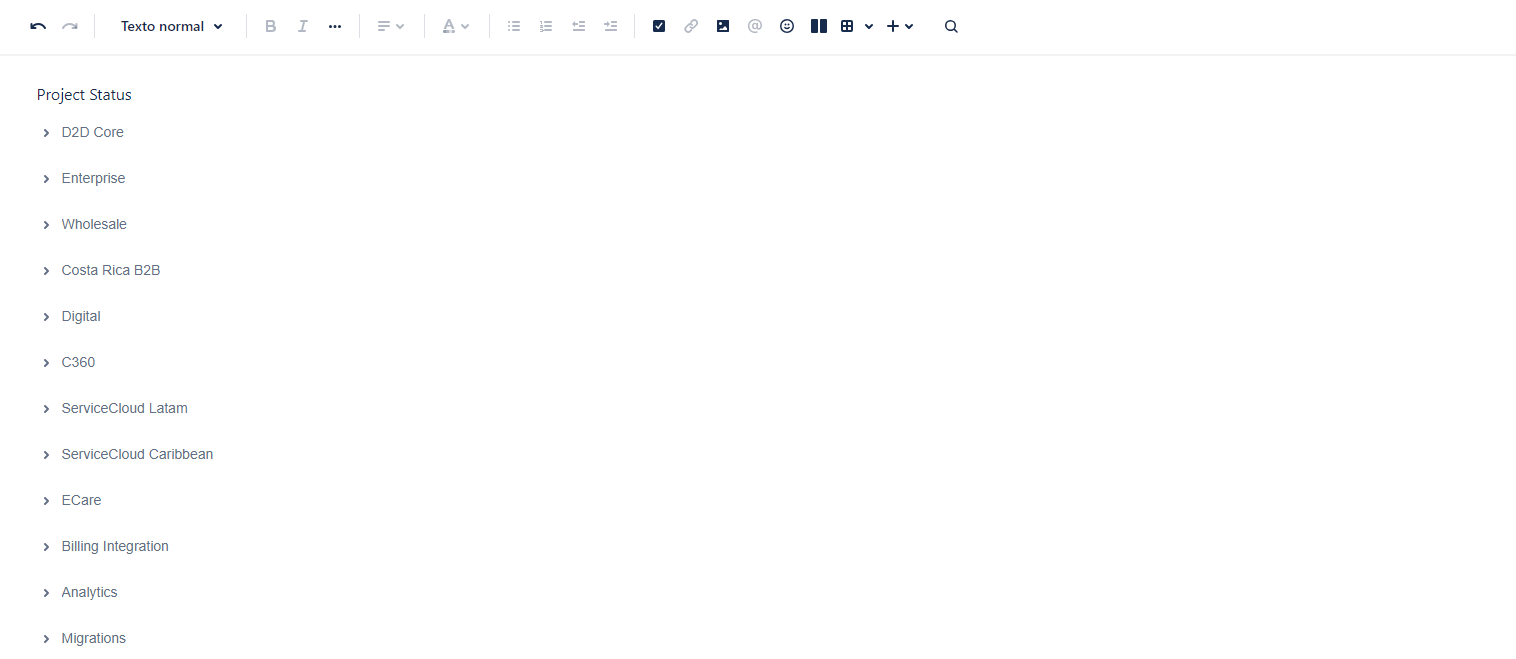1516x659 pixels.
Task: Open find and replace search
Action: coord(951,26)
